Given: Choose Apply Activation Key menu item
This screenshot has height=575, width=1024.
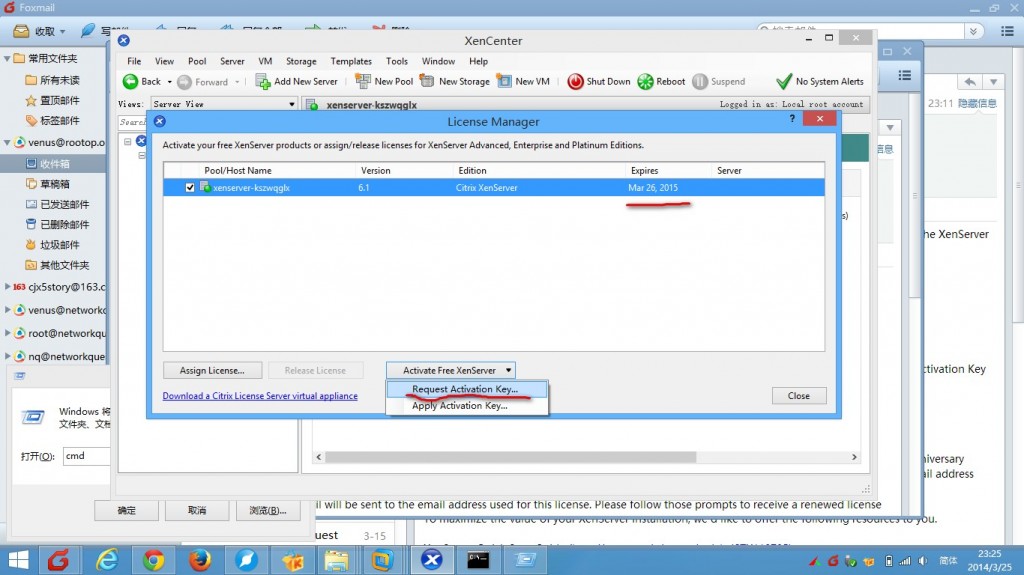Looking at the screenshot, I should (x=466, y=406).
